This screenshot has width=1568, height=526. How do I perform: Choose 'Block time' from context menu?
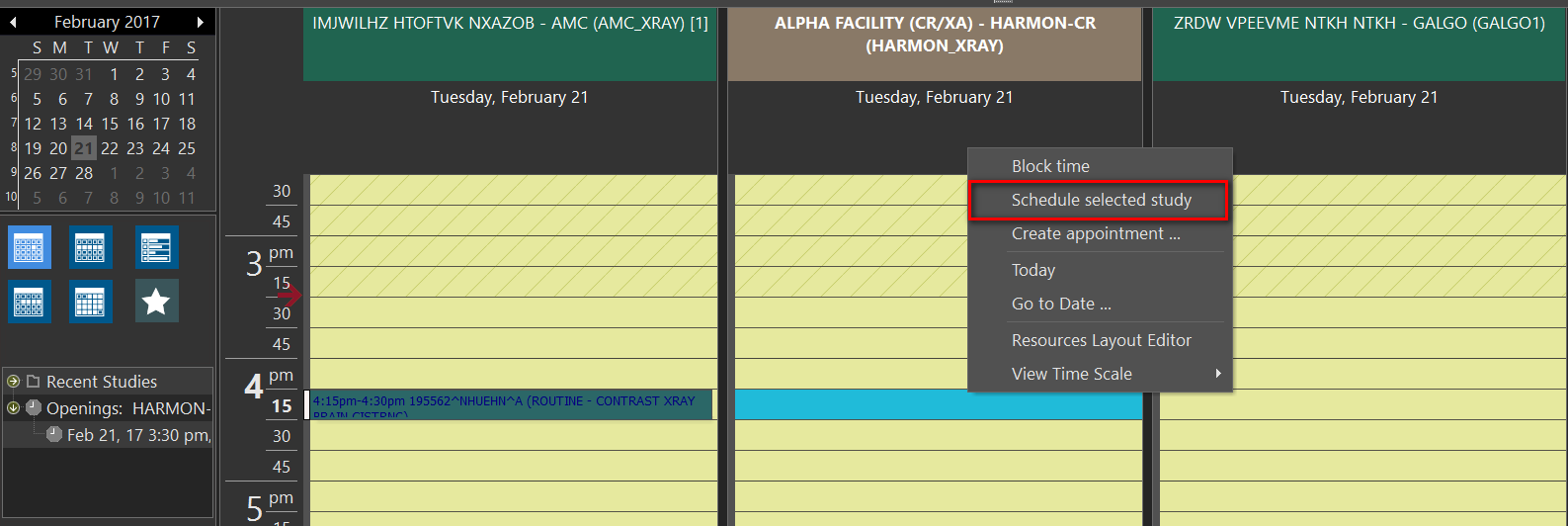1050,166
